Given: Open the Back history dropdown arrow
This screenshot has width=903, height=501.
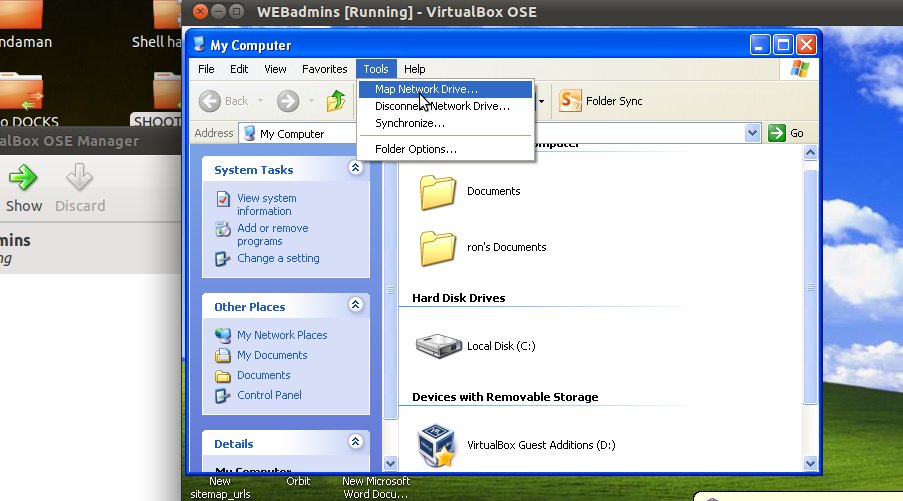Looking at the screenshot, I should click(x=260, y=101).
